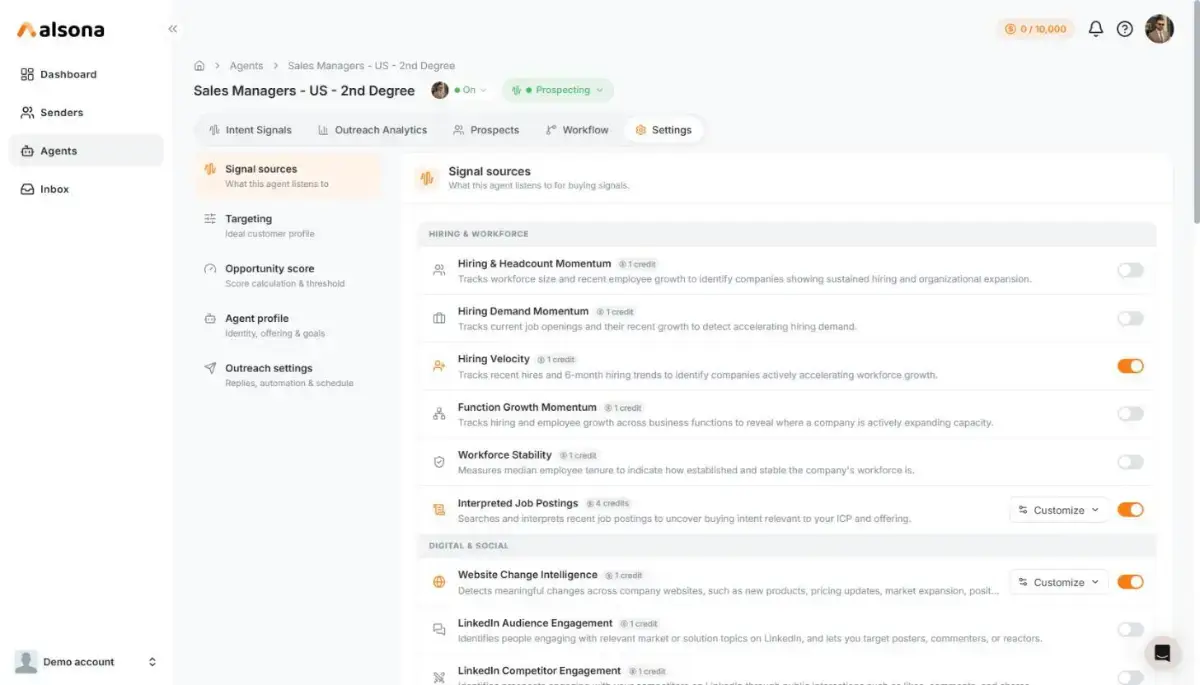Image resolution: width=1200 pixels, height=685 pixels.
Task: Enable Hiring Demand Momentum toggle
Action: pyautogui.click(x=1130, y=318)
